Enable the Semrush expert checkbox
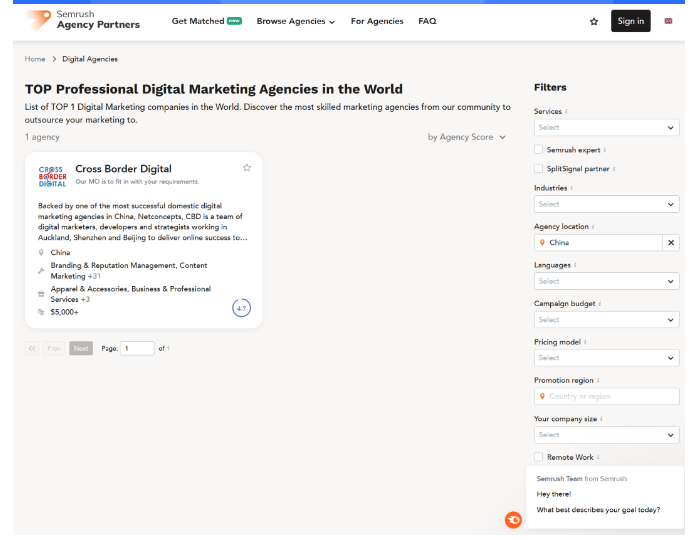The width and height of the screenshot is (696, 540). pyautogui.click(x=538, y=150)
